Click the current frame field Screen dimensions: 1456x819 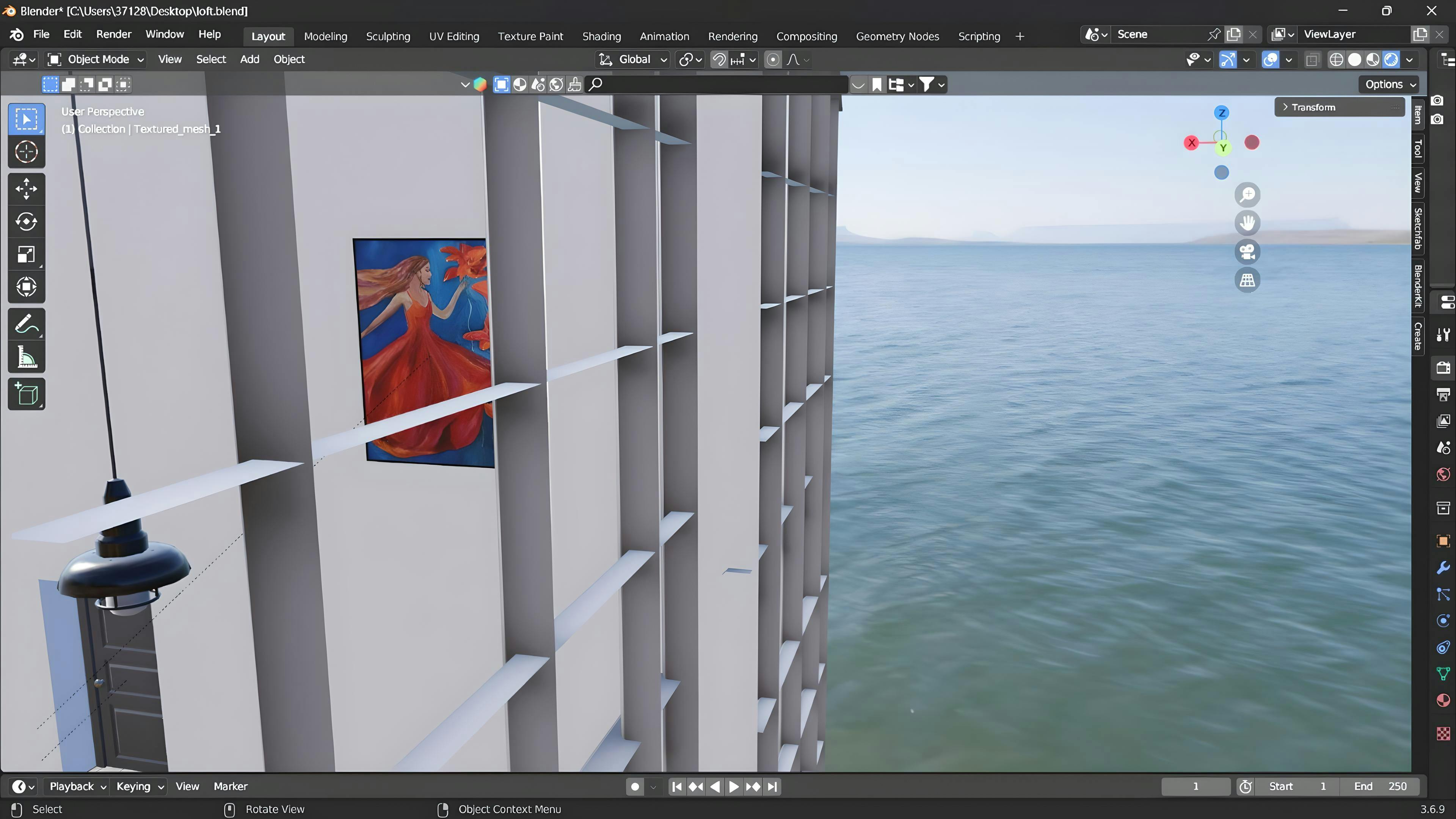(x=1196, y=786)
